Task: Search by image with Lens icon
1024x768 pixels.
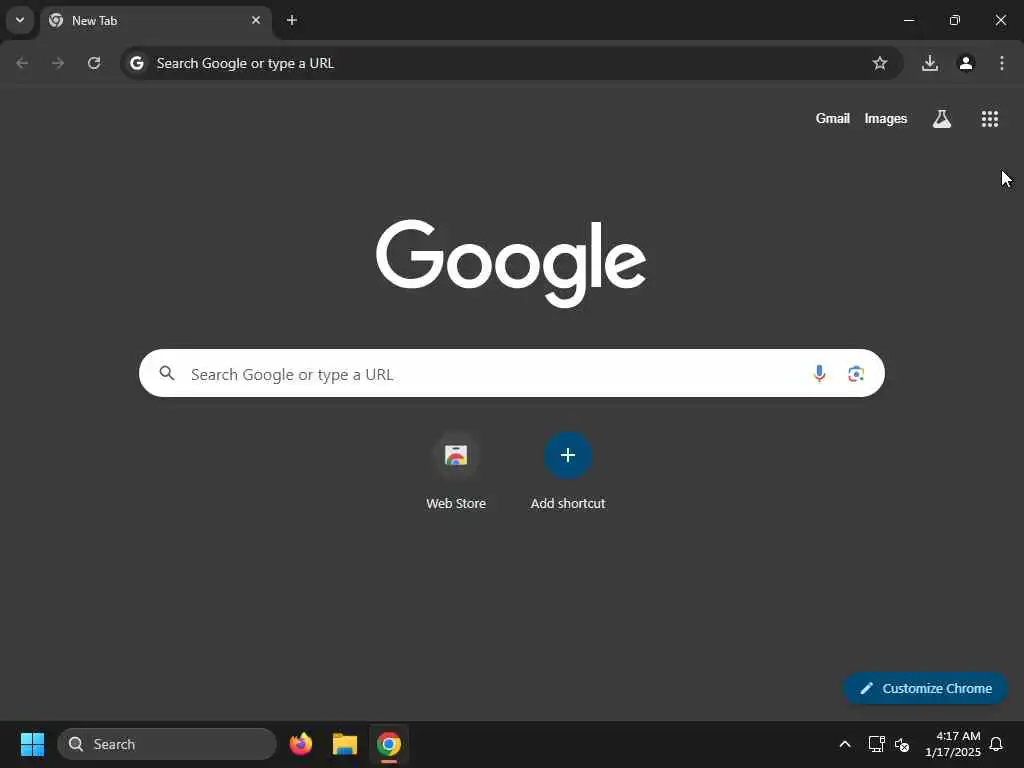Action: (x=856, y=374)
